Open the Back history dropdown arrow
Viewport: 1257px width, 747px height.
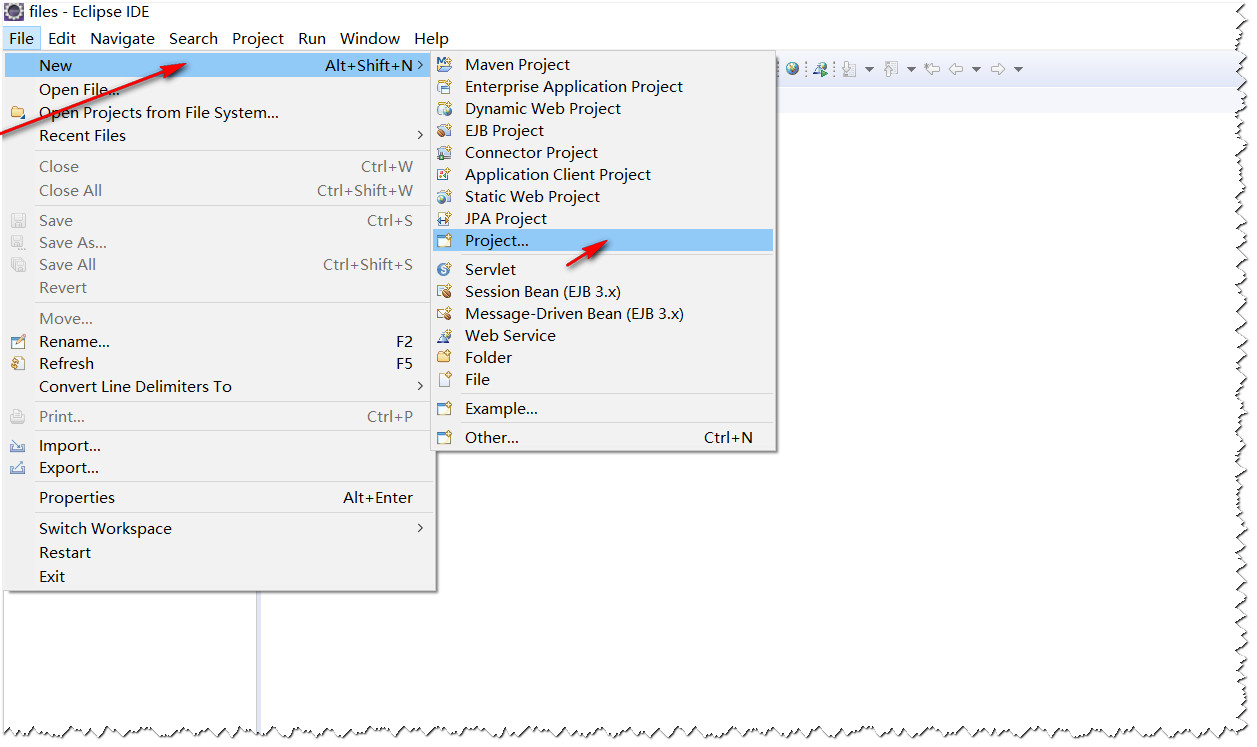click(976, 68)
